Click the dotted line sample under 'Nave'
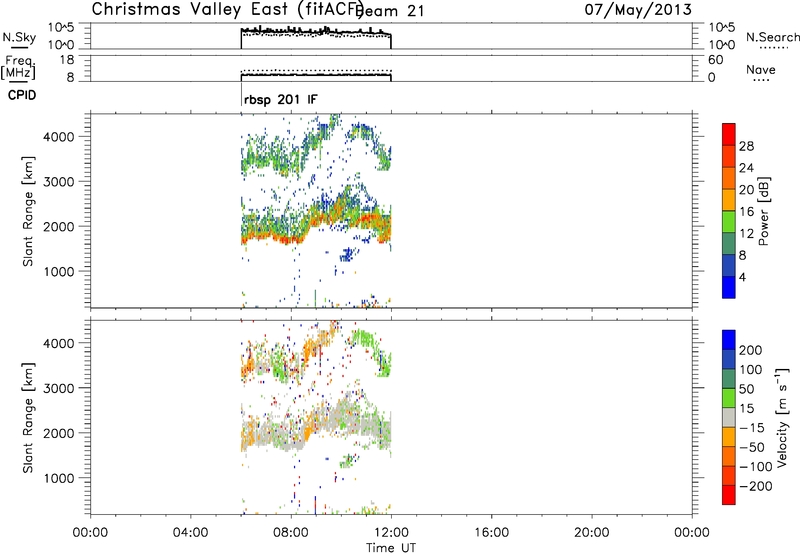Image resolution: width=800 pixels, height=554 pixels. tap(761, 80)
